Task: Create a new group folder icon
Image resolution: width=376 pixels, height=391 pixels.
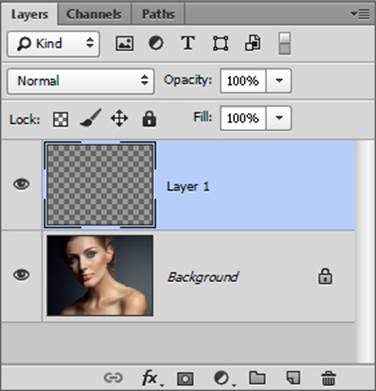Action: (257, 378)
